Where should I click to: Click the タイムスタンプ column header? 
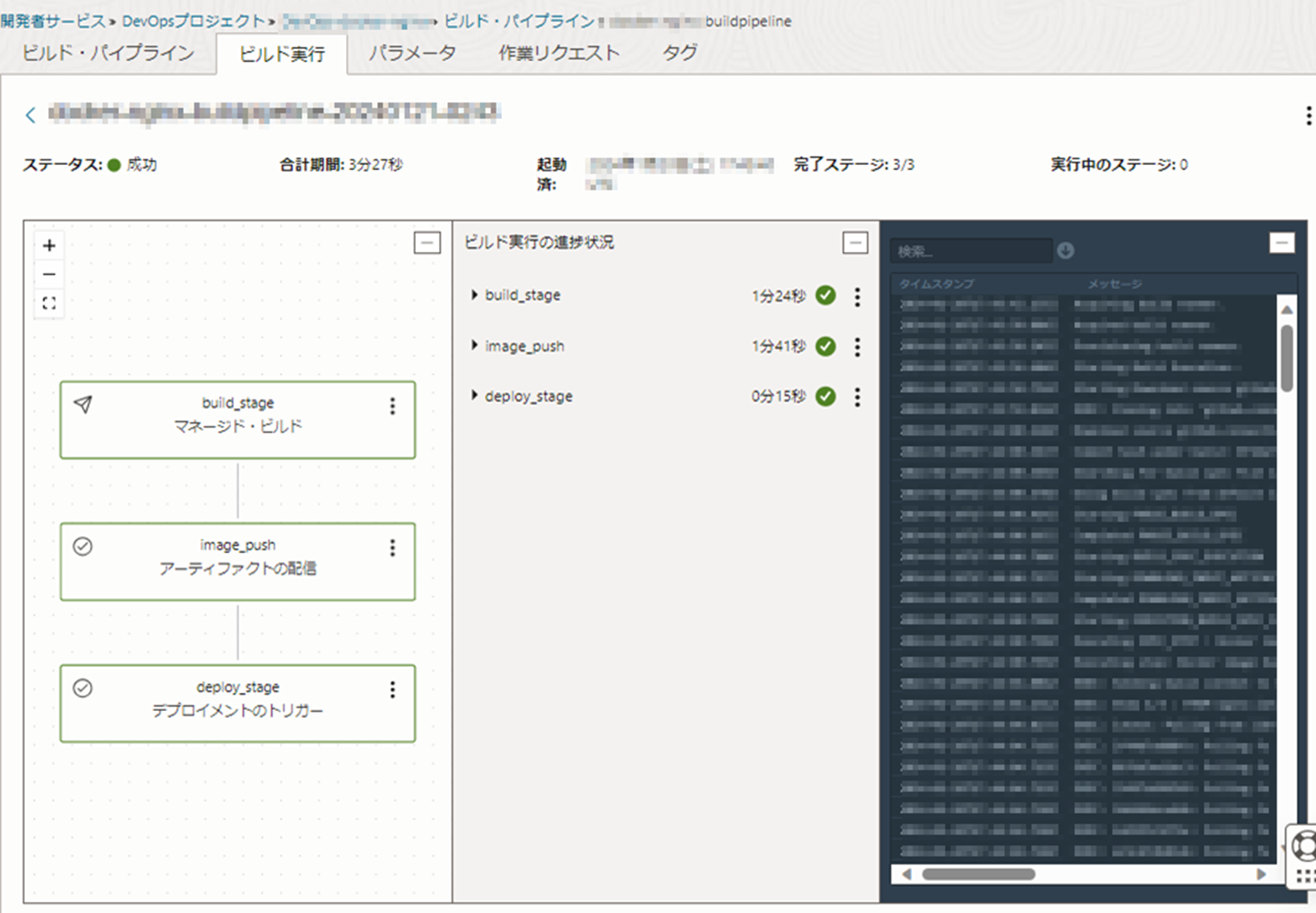(x=936, y=284)
